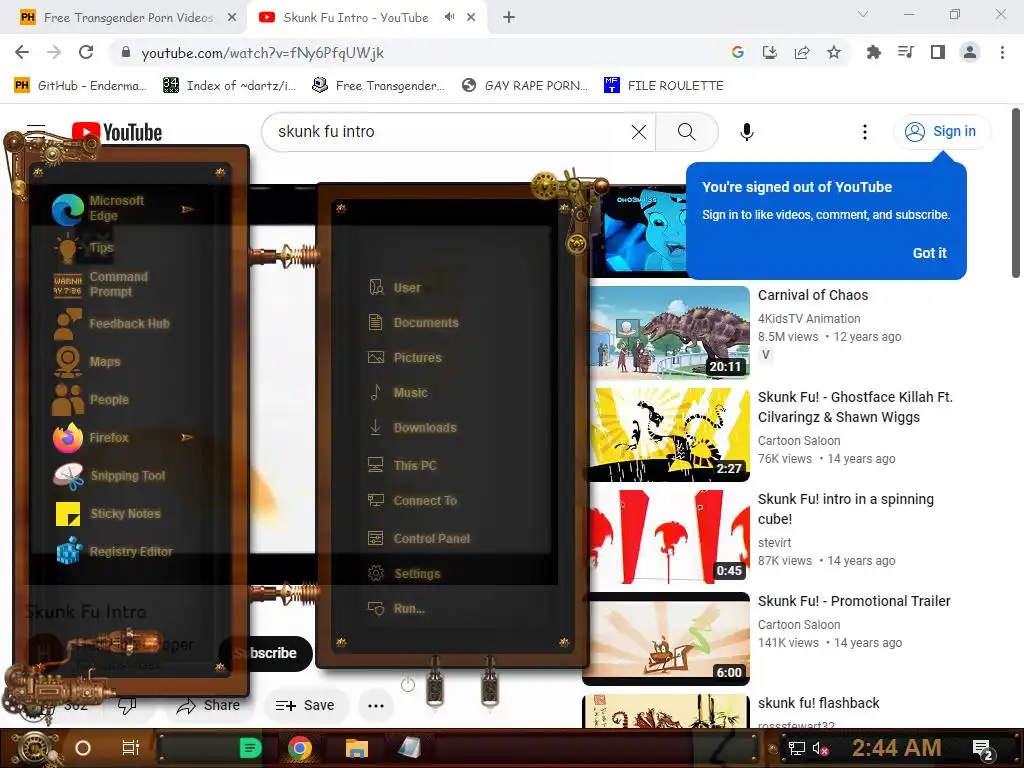Open skunk fu! flashback video title
Image resolution: width=1024 pixels, height=768 pixels.
(x=818, y=703)
